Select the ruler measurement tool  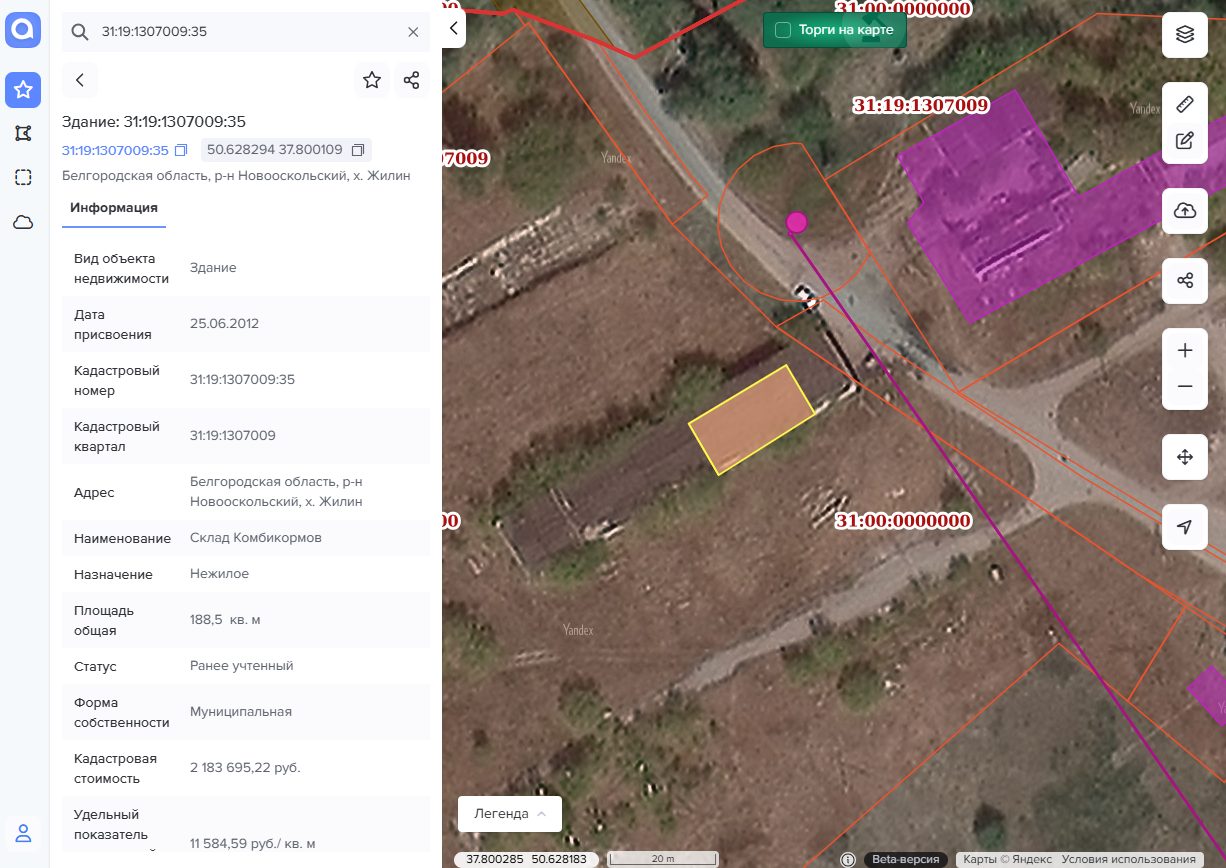[1185, 104]
